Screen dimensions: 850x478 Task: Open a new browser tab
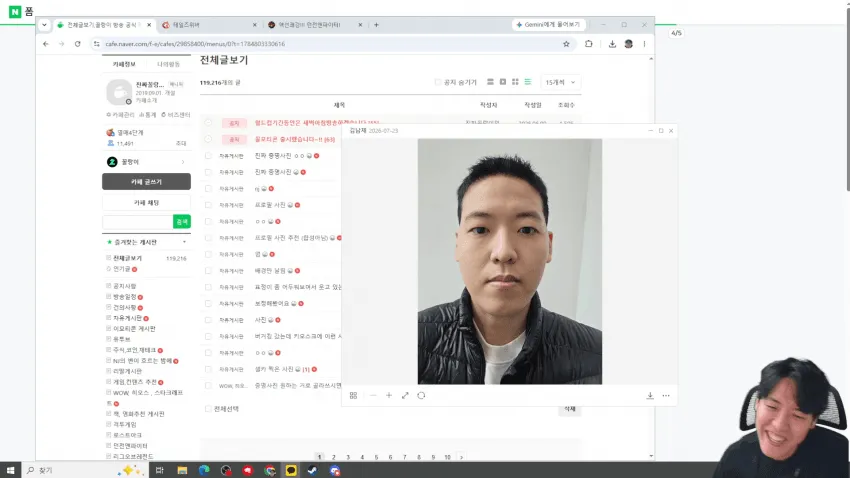pos(376,25)
